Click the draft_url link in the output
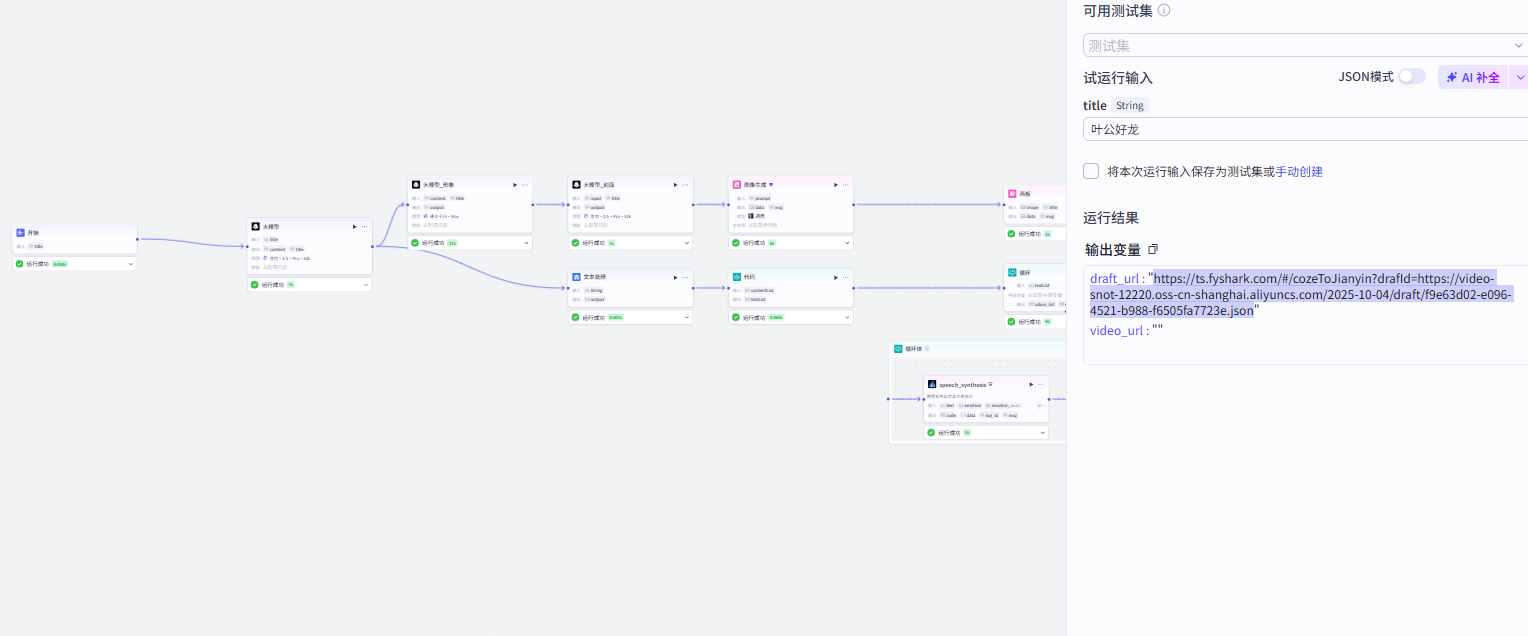The image size is (1528, 636). click(1300, 295)
